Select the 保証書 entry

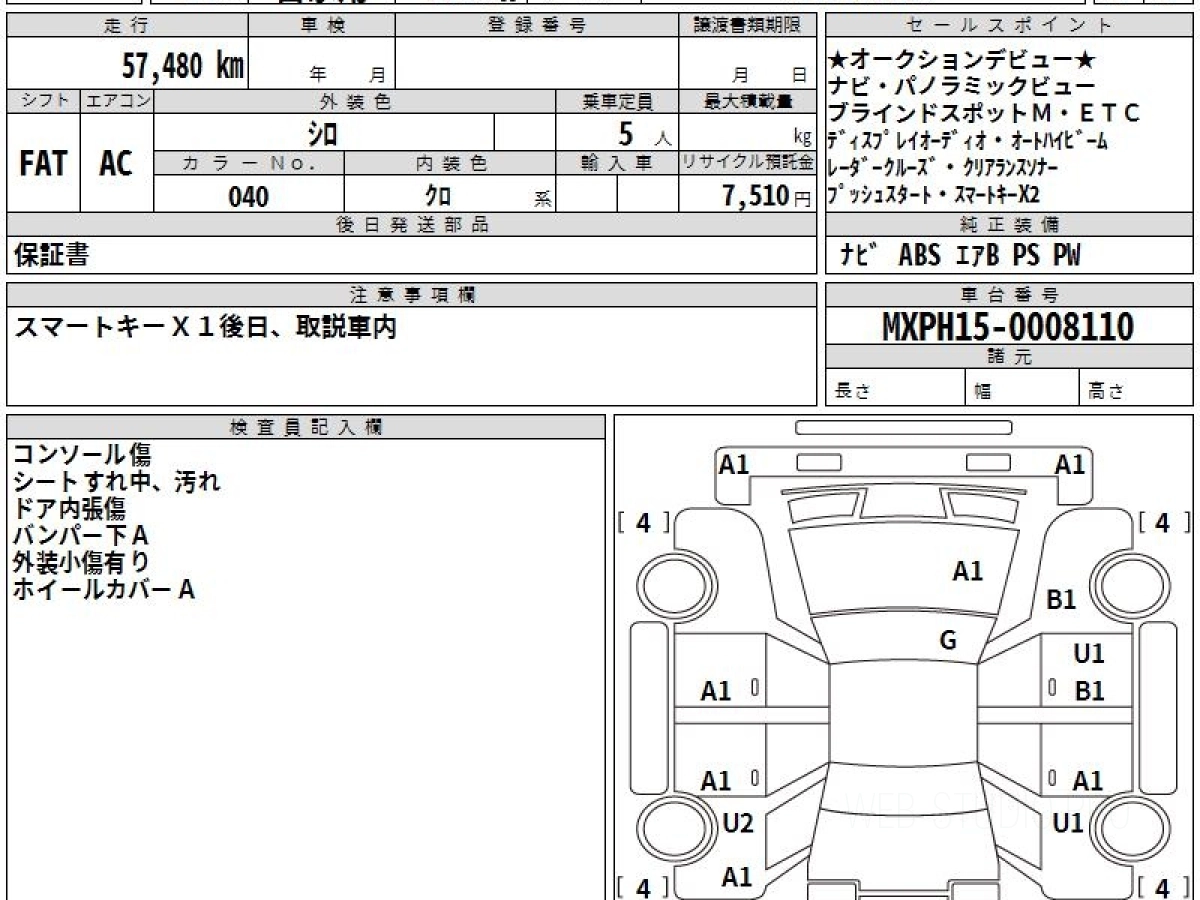(x=51, y=255)
